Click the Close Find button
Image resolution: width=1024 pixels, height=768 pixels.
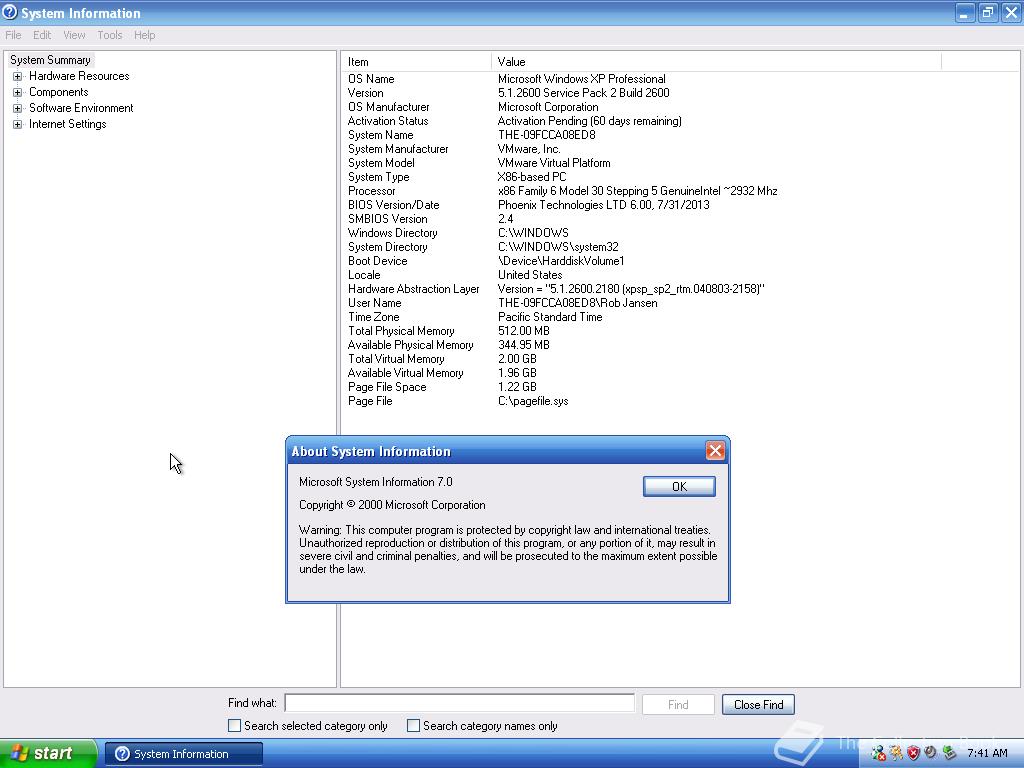pos(758,705)
